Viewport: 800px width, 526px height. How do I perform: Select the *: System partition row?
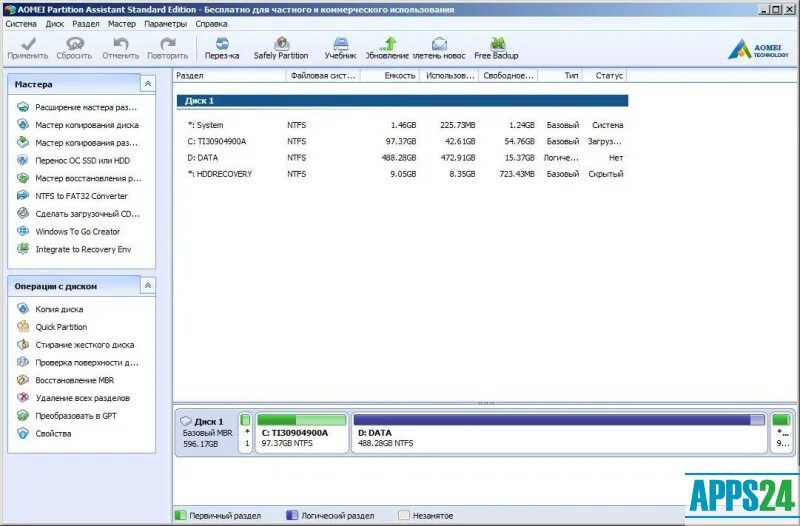click(403, 125)
